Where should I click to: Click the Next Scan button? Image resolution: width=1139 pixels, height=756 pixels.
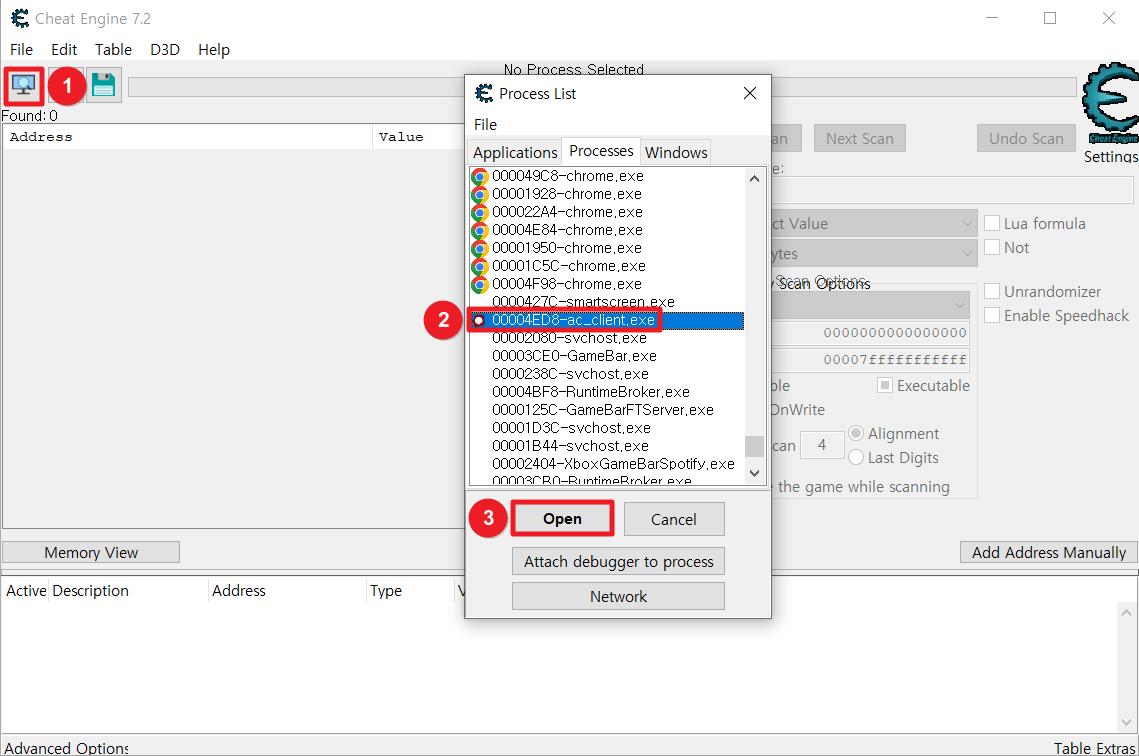(859, 138)
